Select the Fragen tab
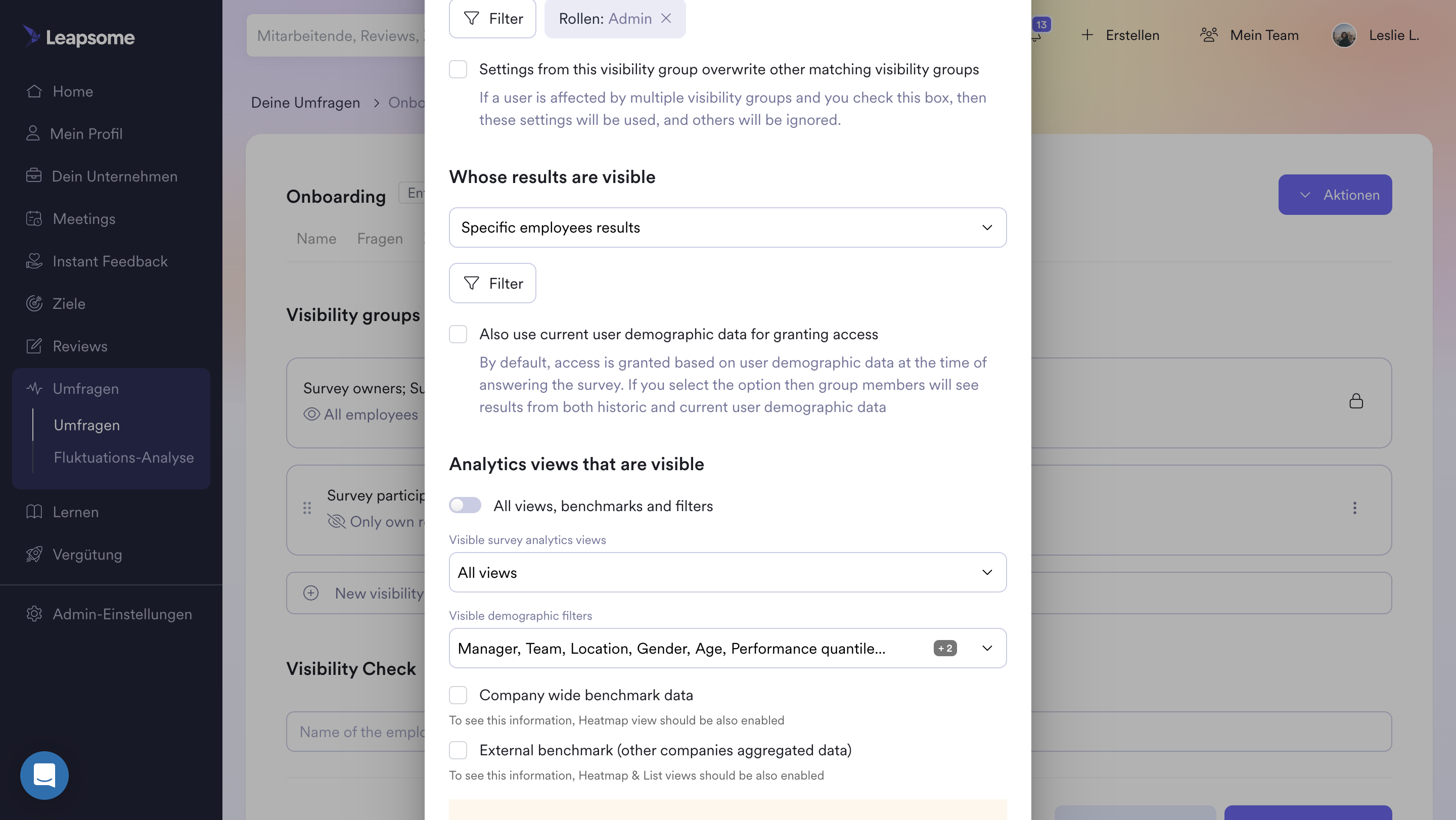Viewport: 1456px width, 820px height. click(380, 239)
